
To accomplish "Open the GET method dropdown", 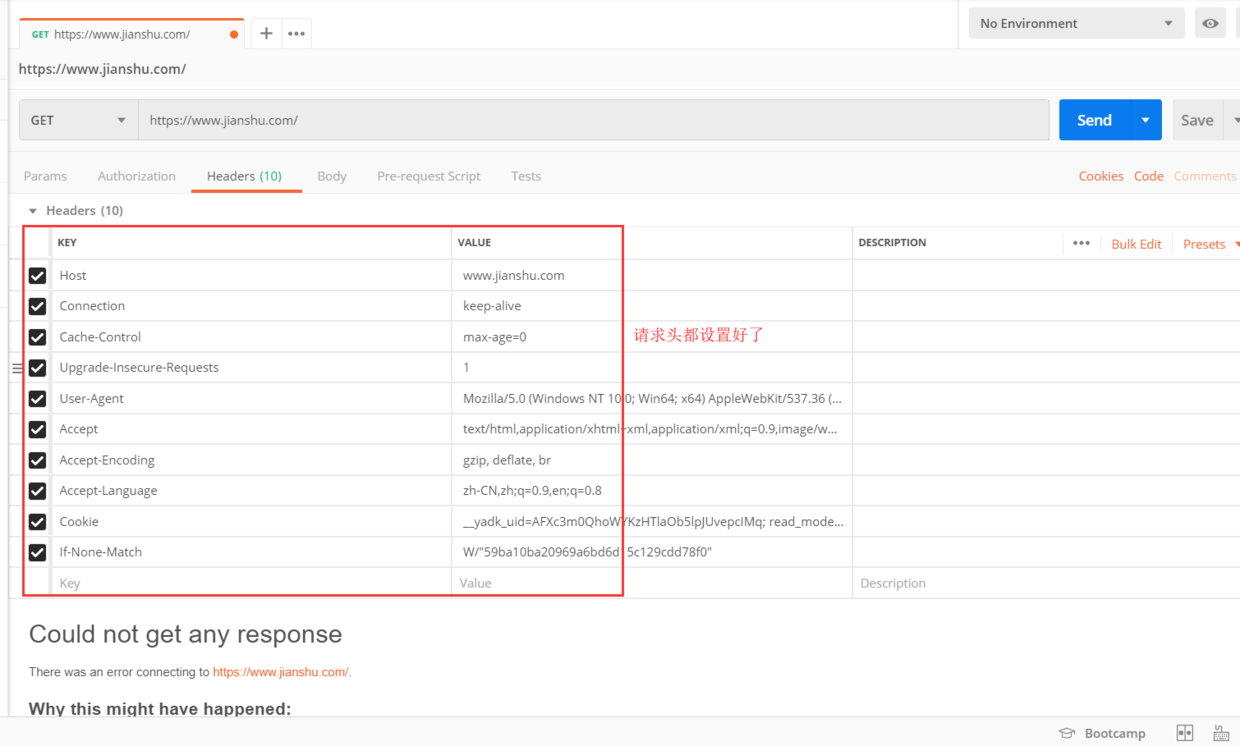I will 78,120.
